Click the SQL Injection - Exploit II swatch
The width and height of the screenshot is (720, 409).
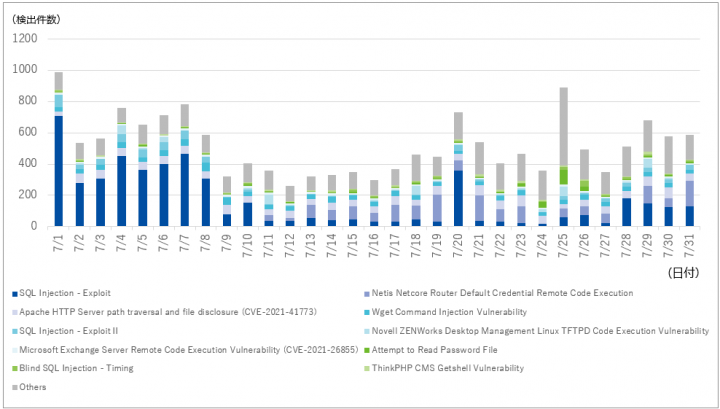15,331
